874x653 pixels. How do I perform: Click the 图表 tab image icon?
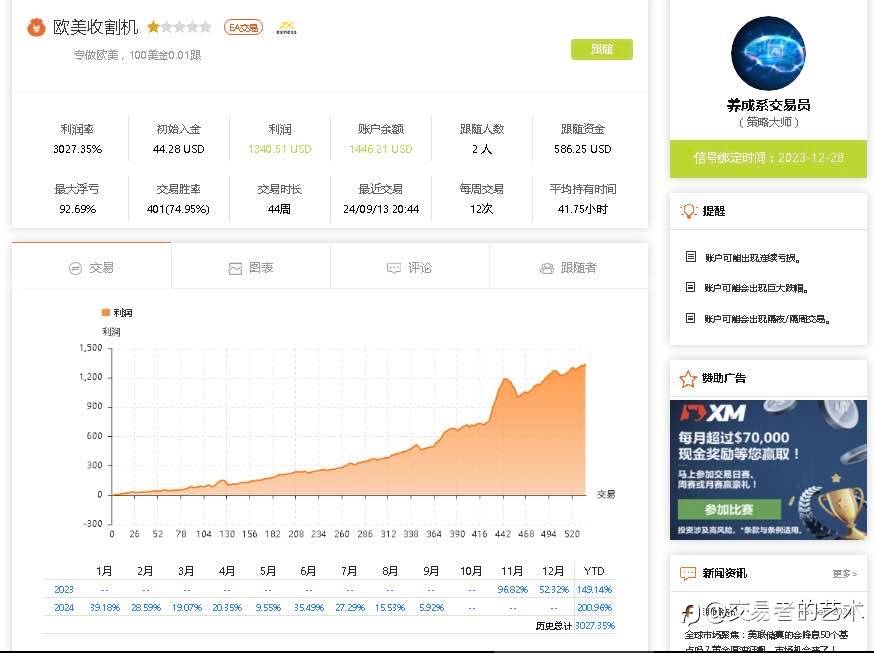coord(235,269)
